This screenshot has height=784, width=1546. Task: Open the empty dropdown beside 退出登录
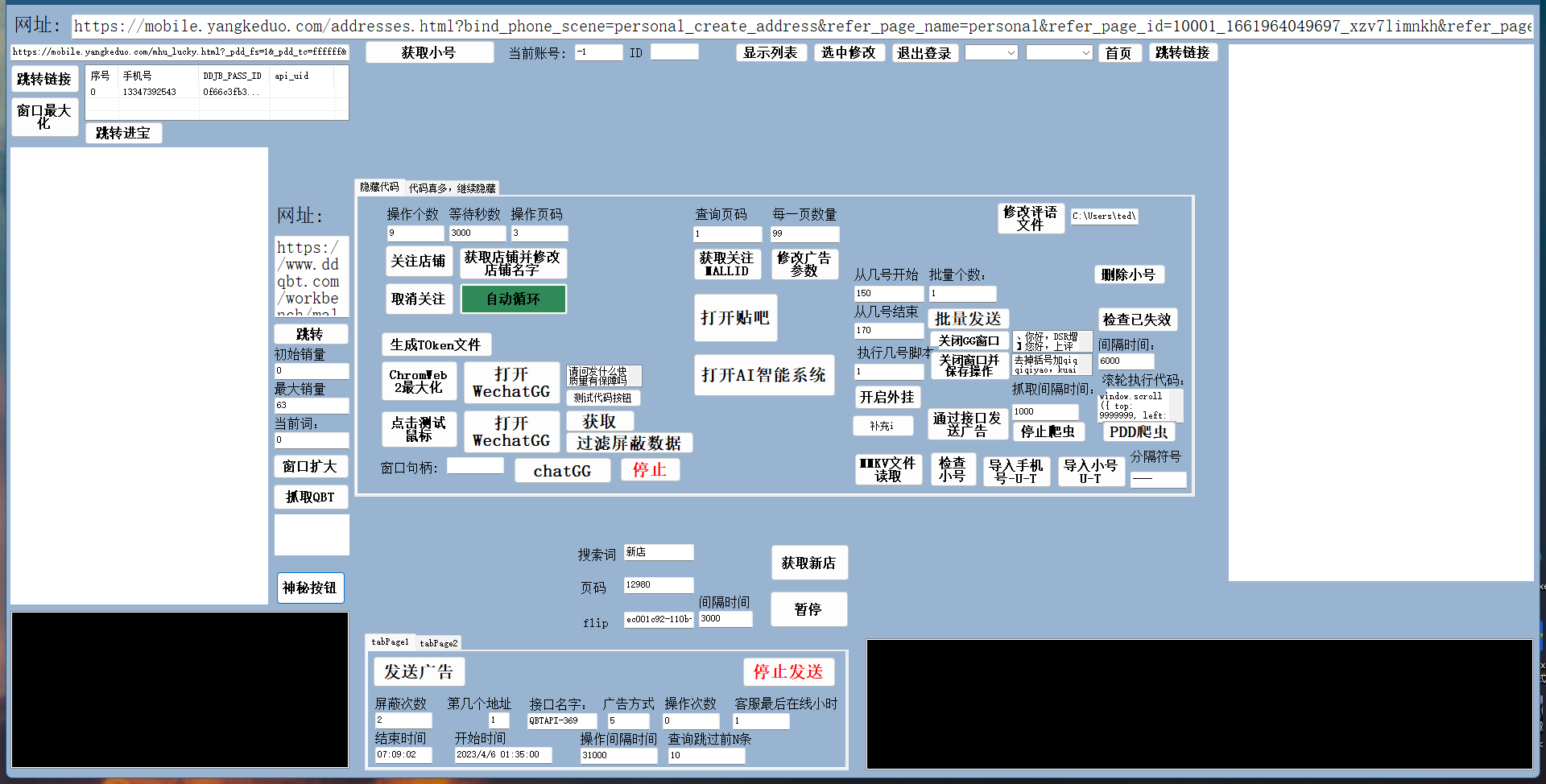(991, 52)
